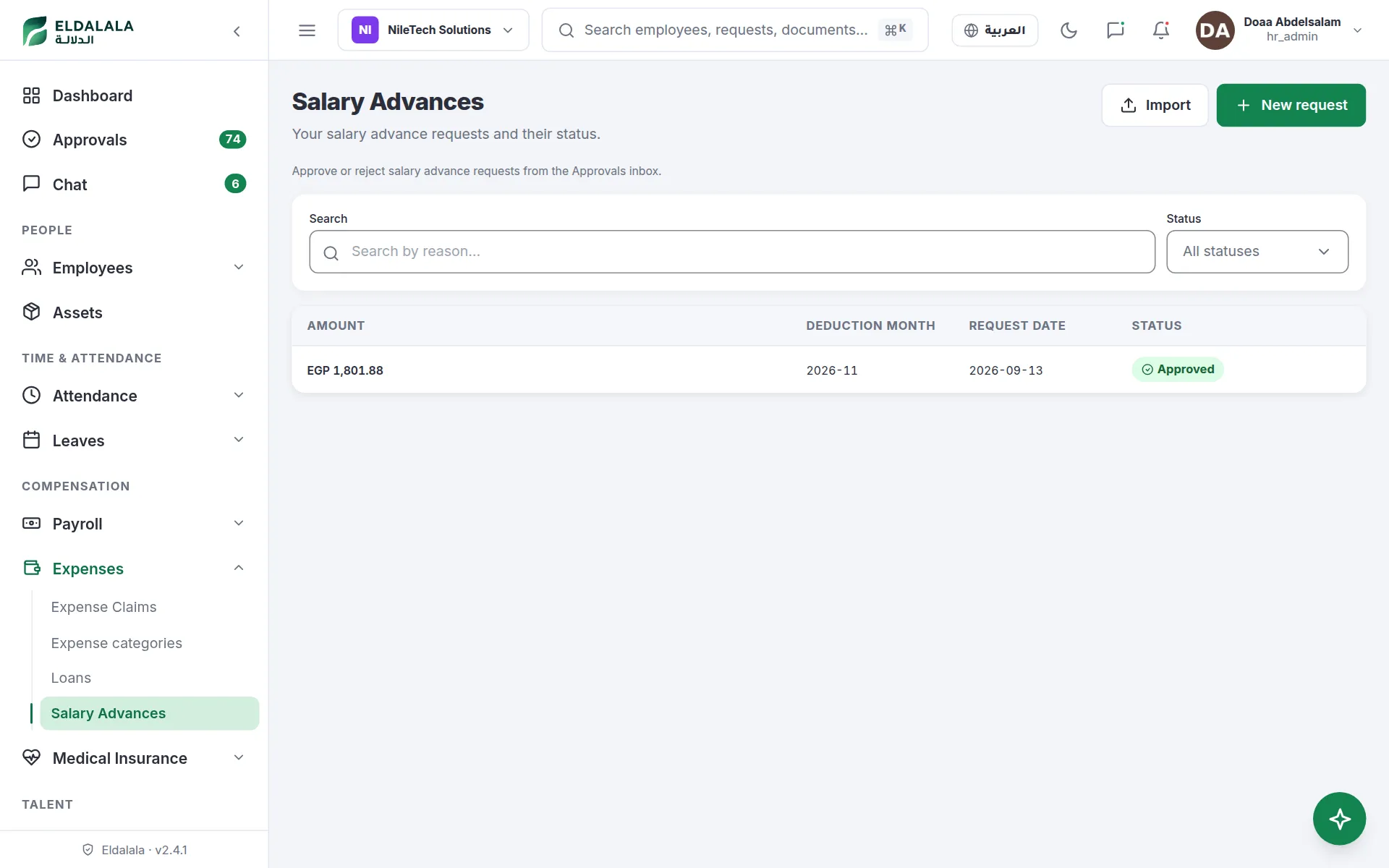
Task: Collapse the Expenses section chevron
Action: click(x=239, y=568)
